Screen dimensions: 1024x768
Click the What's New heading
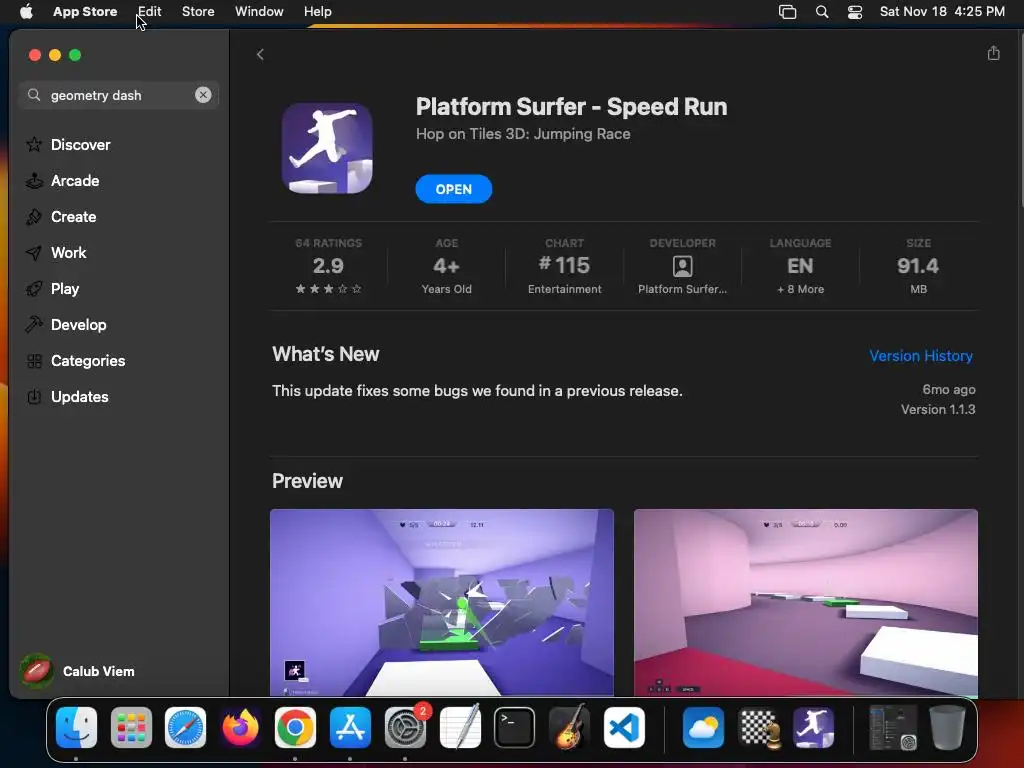325,354
